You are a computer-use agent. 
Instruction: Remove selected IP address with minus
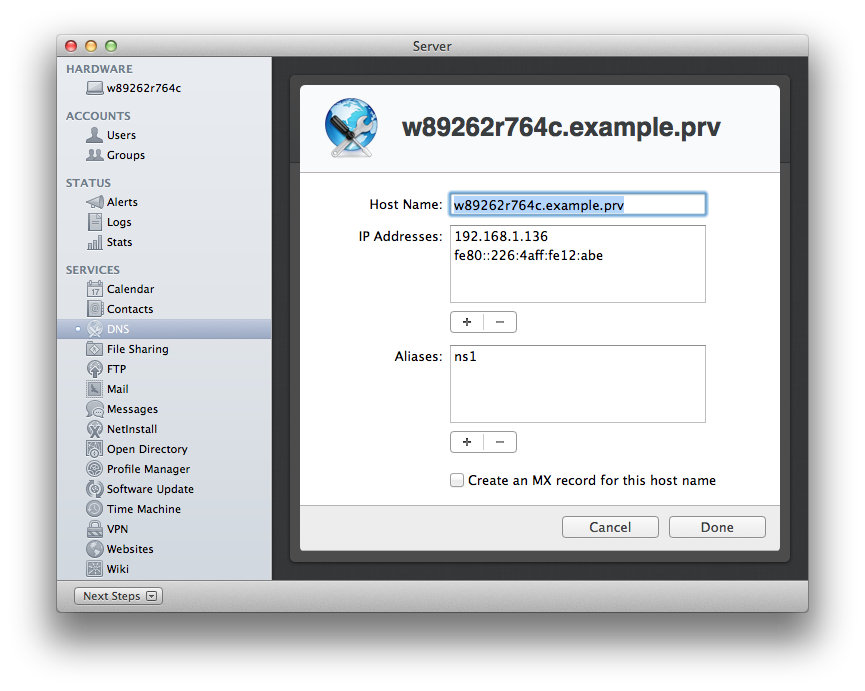click(499, 322)
